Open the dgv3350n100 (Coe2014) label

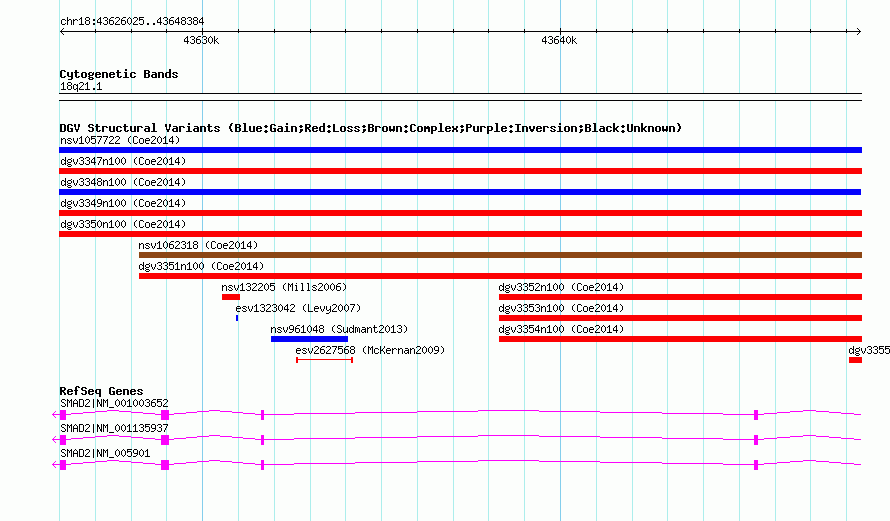coord(123,224)
